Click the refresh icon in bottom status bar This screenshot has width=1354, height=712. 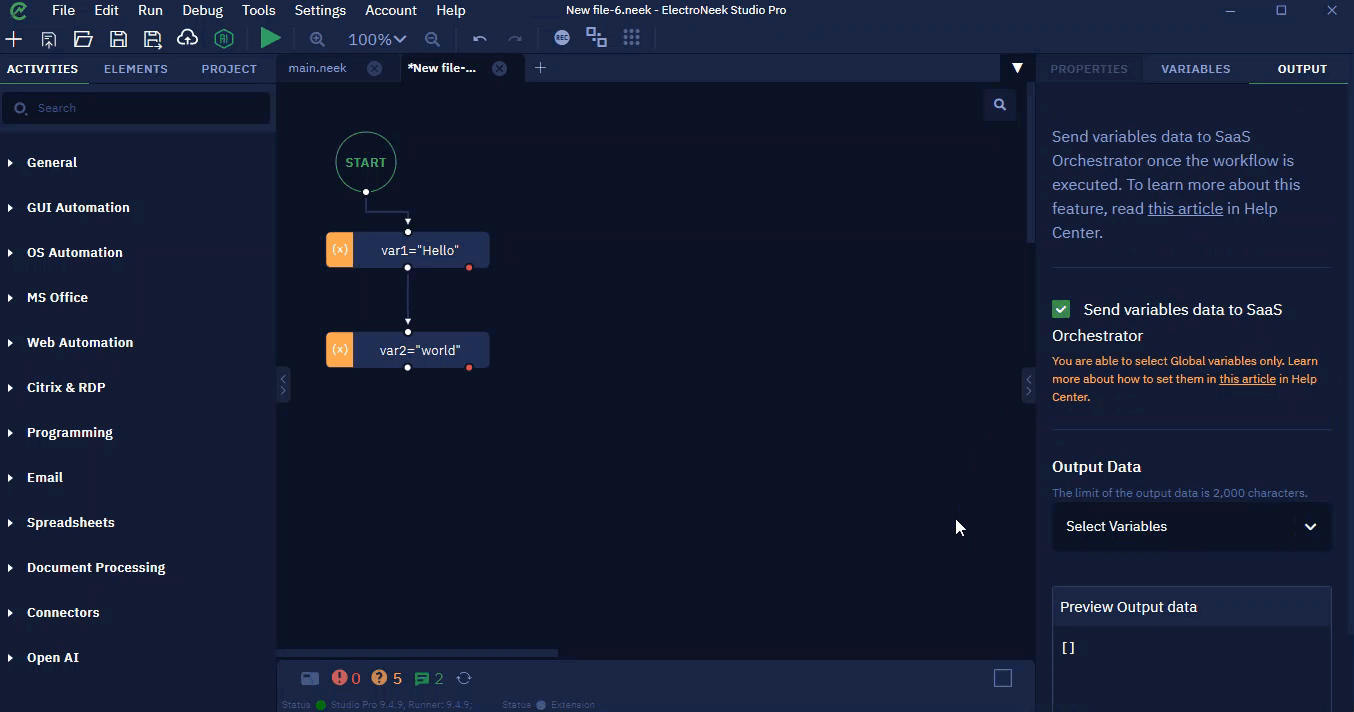tap(464, 678)
